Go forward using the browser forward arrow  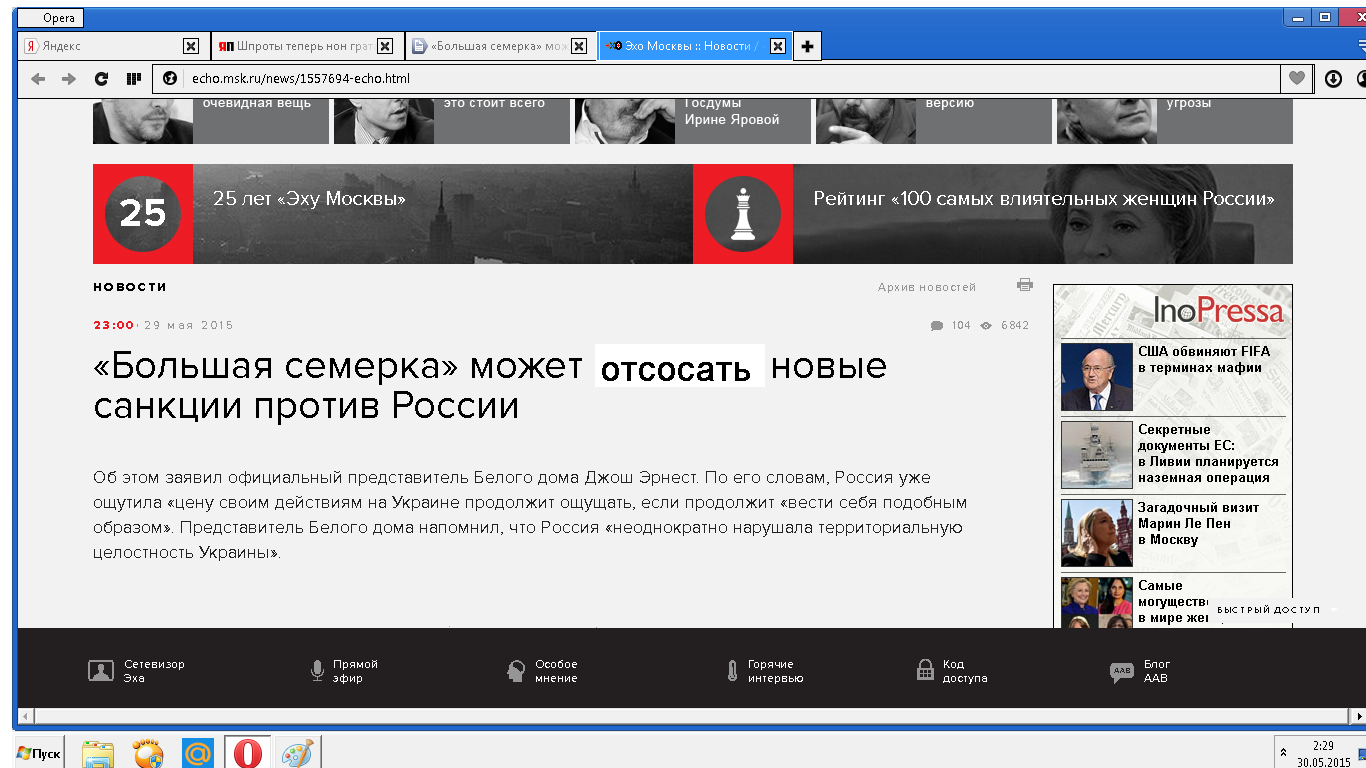coord(69,79)
